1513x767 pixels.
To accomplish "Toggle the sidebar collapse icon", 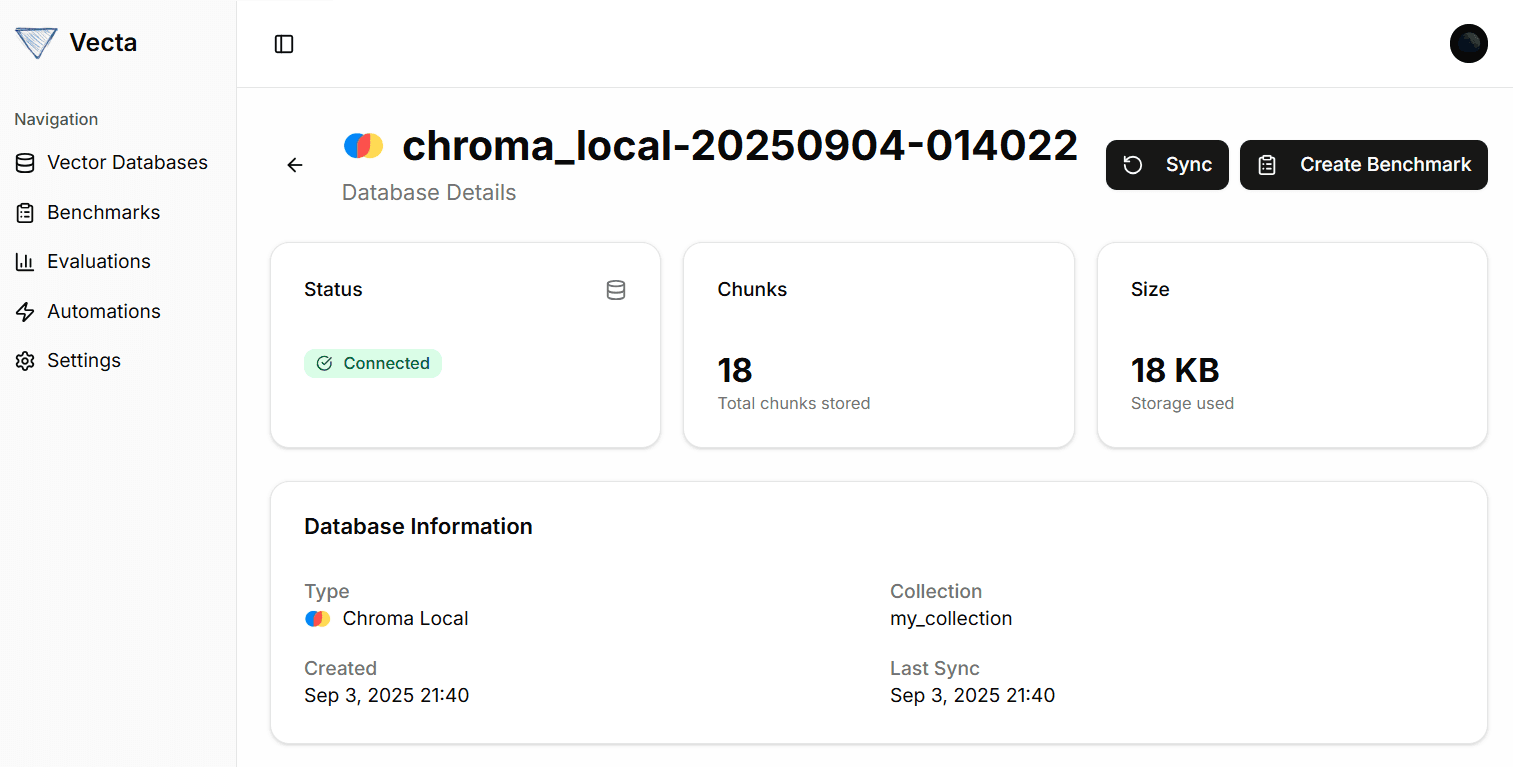I will click(284, 44).
